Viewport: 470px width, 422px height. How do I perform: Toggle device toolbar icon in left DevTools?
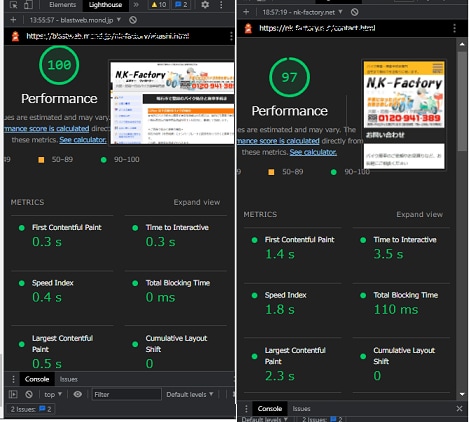point(29,5)
